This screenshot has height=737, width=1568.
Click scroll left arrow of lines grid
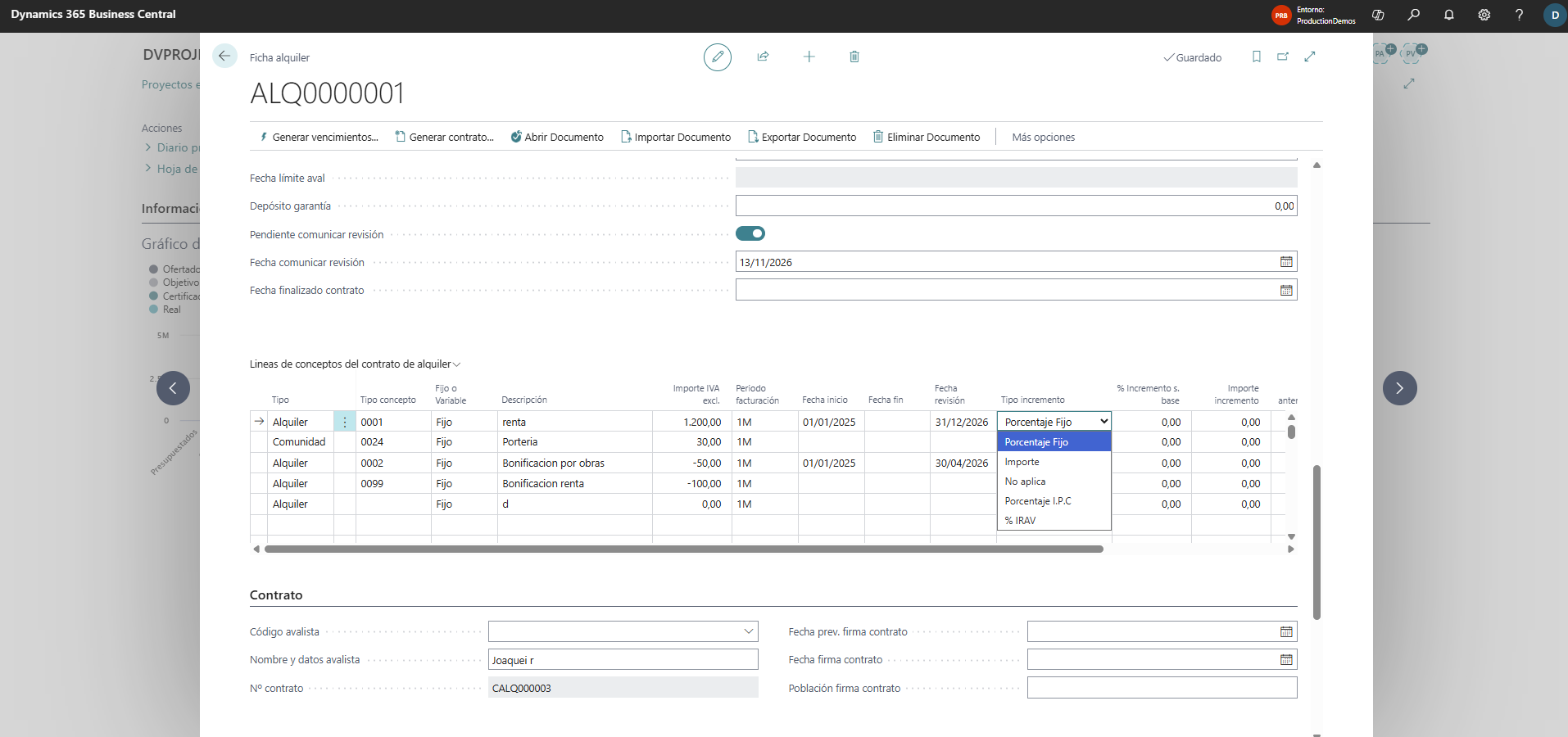coord(256,549)
